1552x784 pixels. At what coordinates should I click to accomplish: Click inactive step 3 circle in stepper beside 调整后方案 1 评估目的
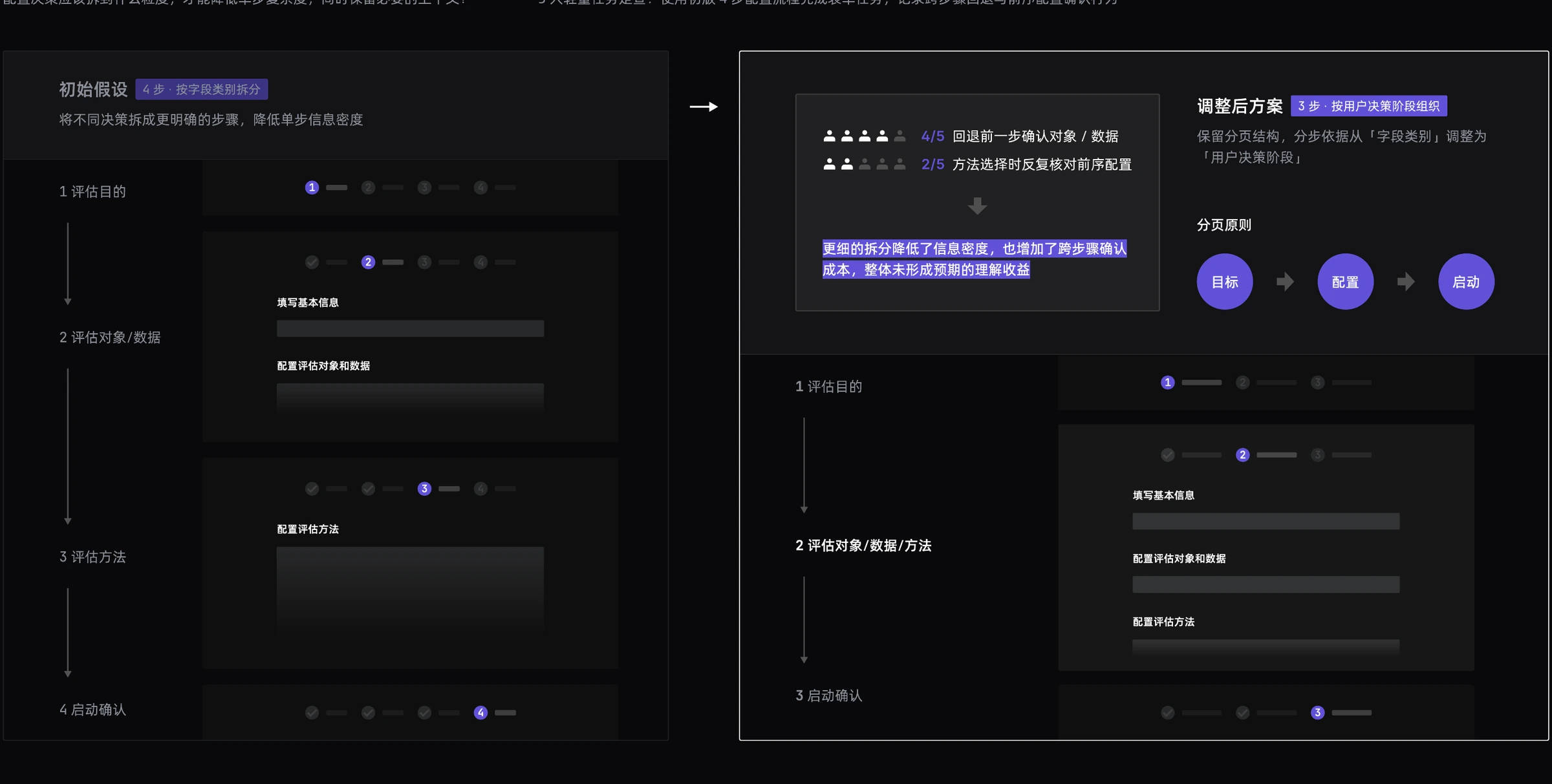click(1317, 383)
